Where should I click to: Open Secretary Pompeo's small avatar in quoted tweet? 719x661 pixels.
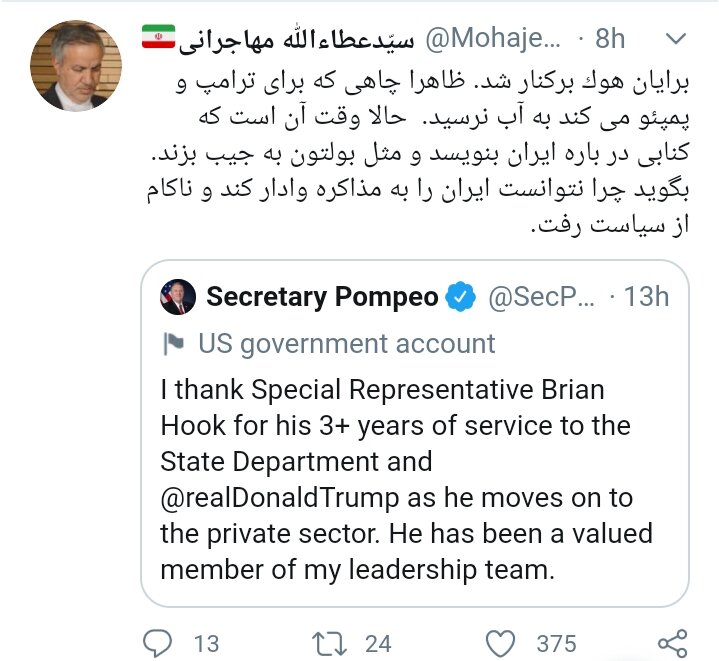point(178,297)
